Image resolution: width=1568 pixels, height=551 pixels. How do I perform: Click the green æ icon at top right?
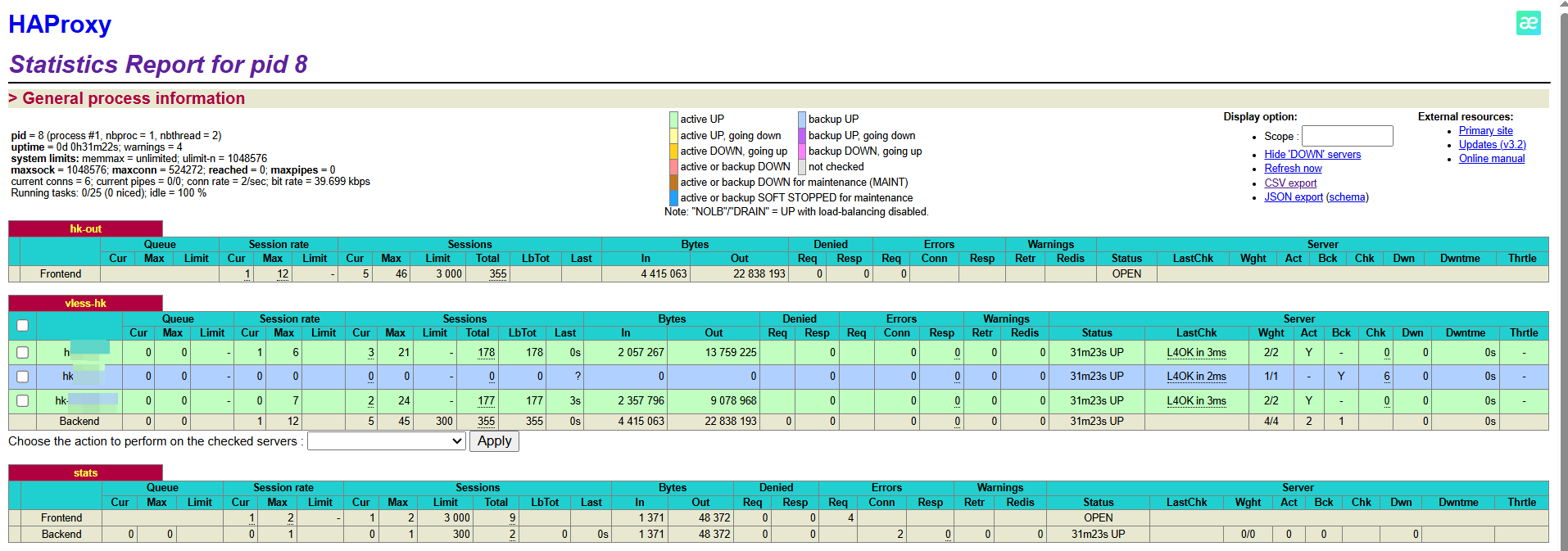(x=1528, y=23)
